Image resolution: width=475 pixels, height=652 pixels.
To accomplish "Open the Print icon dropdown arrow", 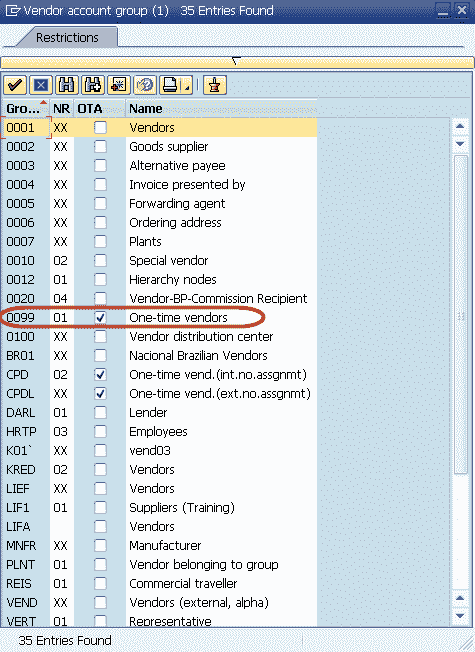I will 188,87.
